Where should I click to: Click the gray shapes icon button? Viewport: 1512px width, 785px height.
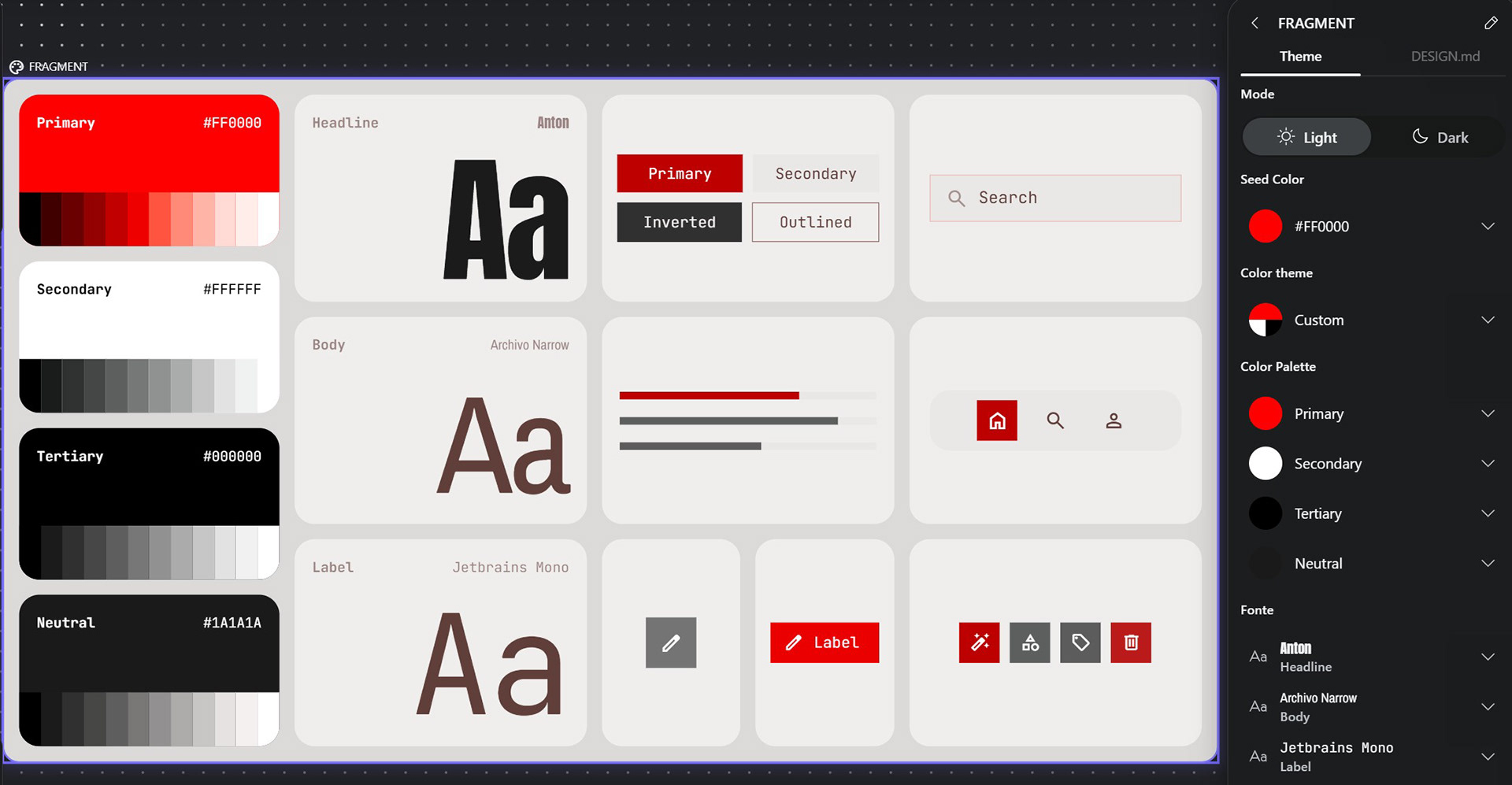1030,642
